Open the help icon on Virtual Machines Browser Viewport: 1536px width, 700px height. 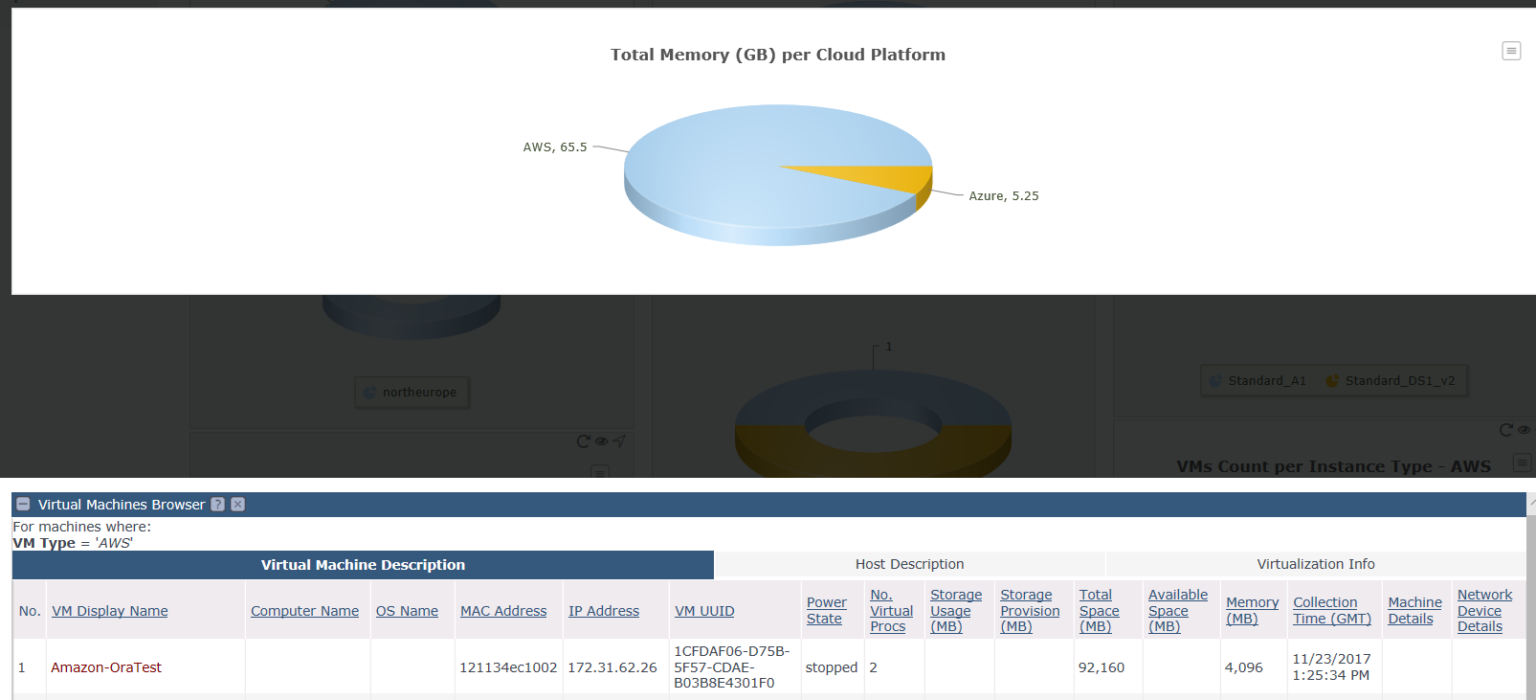click(x=218, y=504)
